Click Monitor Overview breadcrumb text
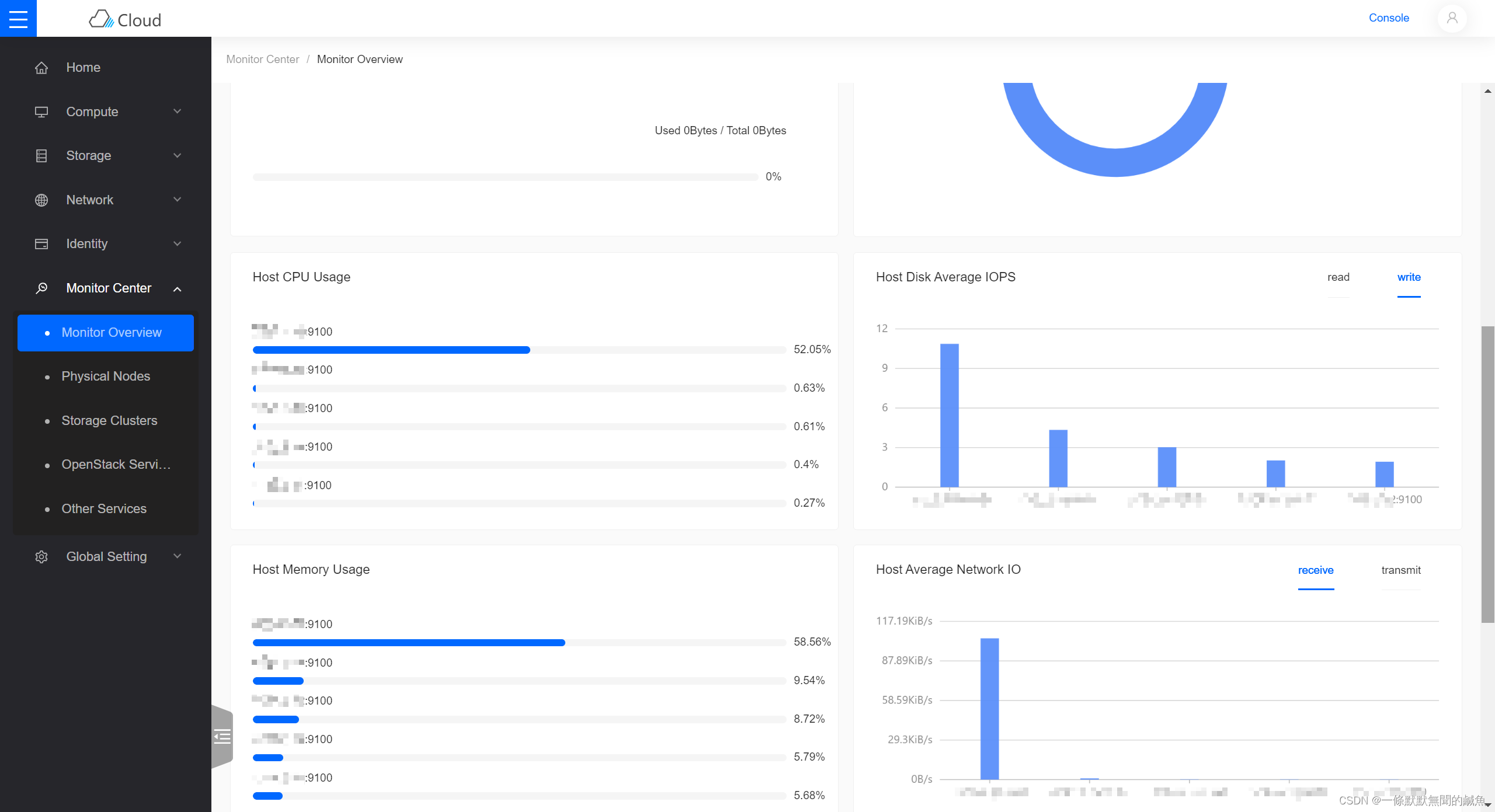This screenshot has height=812, width=1495. [x=360, y=60]
